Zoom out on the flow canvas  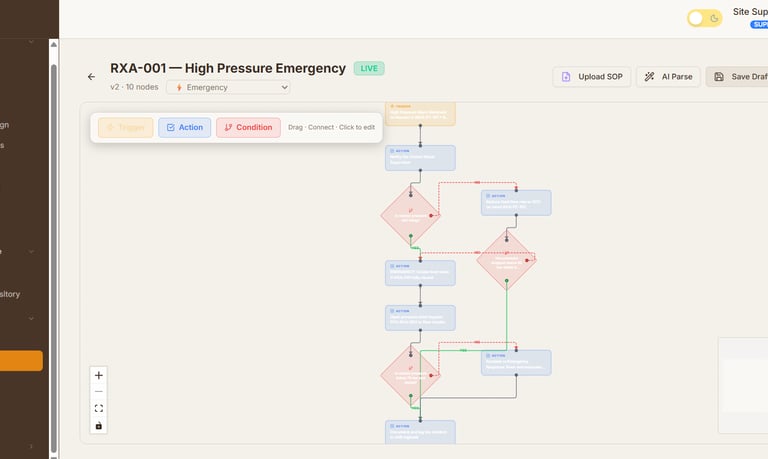(x=98, y=392)
